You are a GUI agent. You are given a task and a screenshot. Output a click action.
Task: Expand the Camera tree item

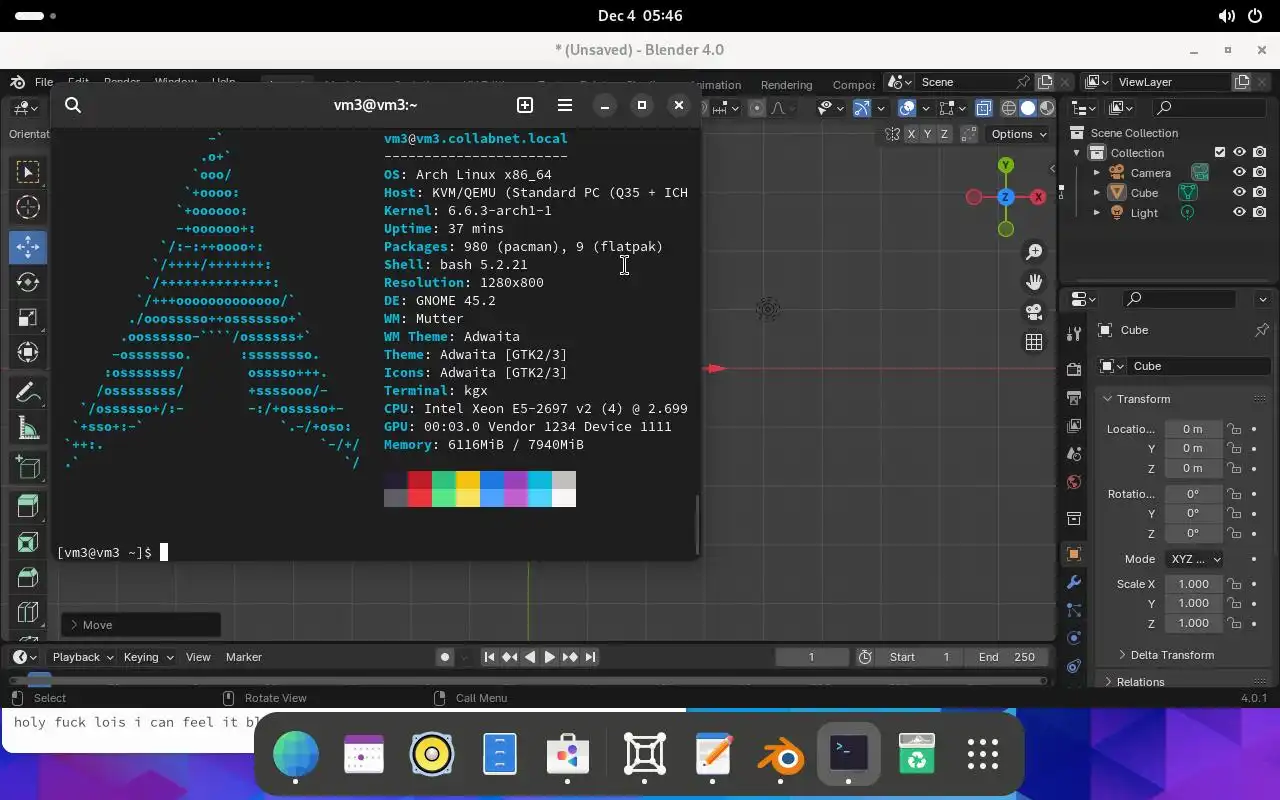(1097, 172)
